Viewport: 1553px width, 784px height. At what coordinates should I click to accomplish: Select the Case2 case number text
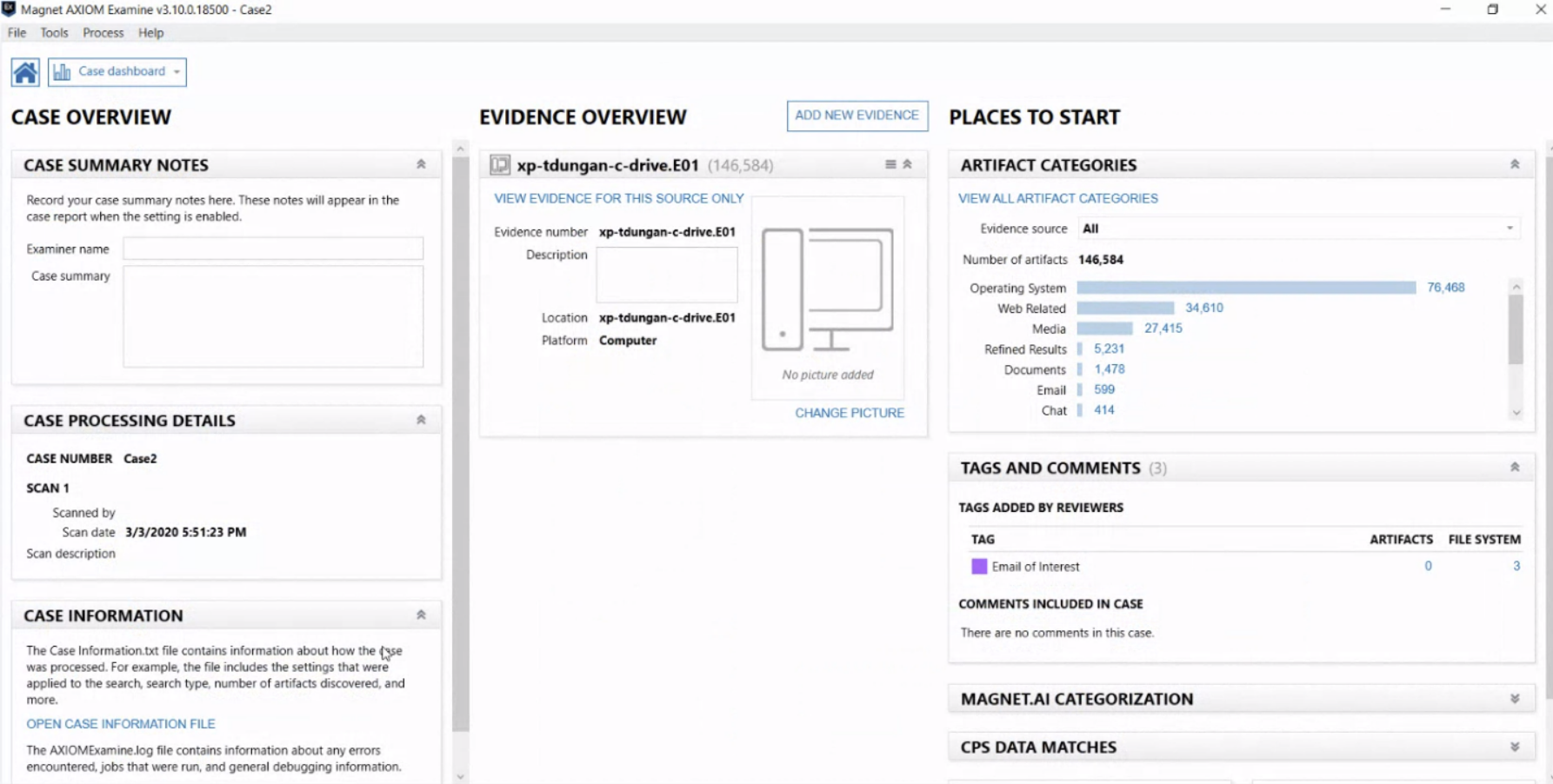(x=140, y=458)
